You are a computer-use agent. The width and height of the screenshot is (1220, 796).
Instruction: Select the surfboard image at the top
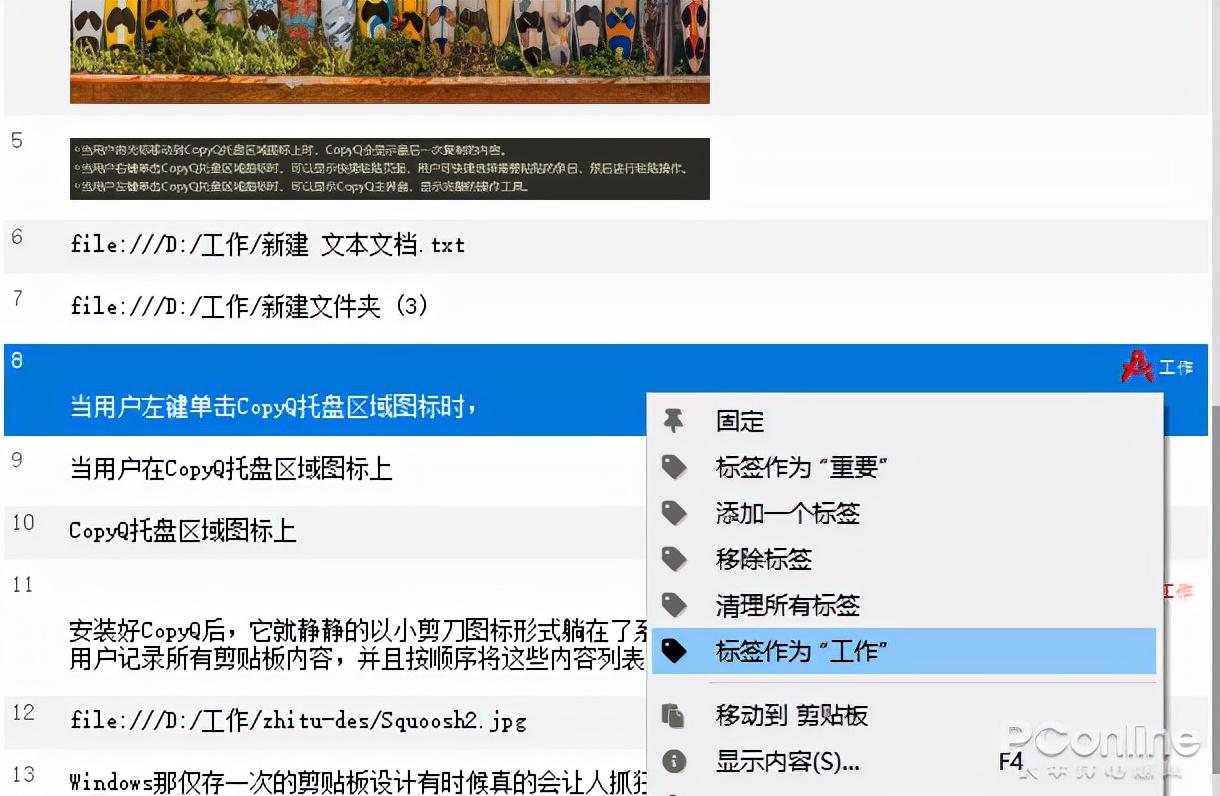[x=388, y=50]
